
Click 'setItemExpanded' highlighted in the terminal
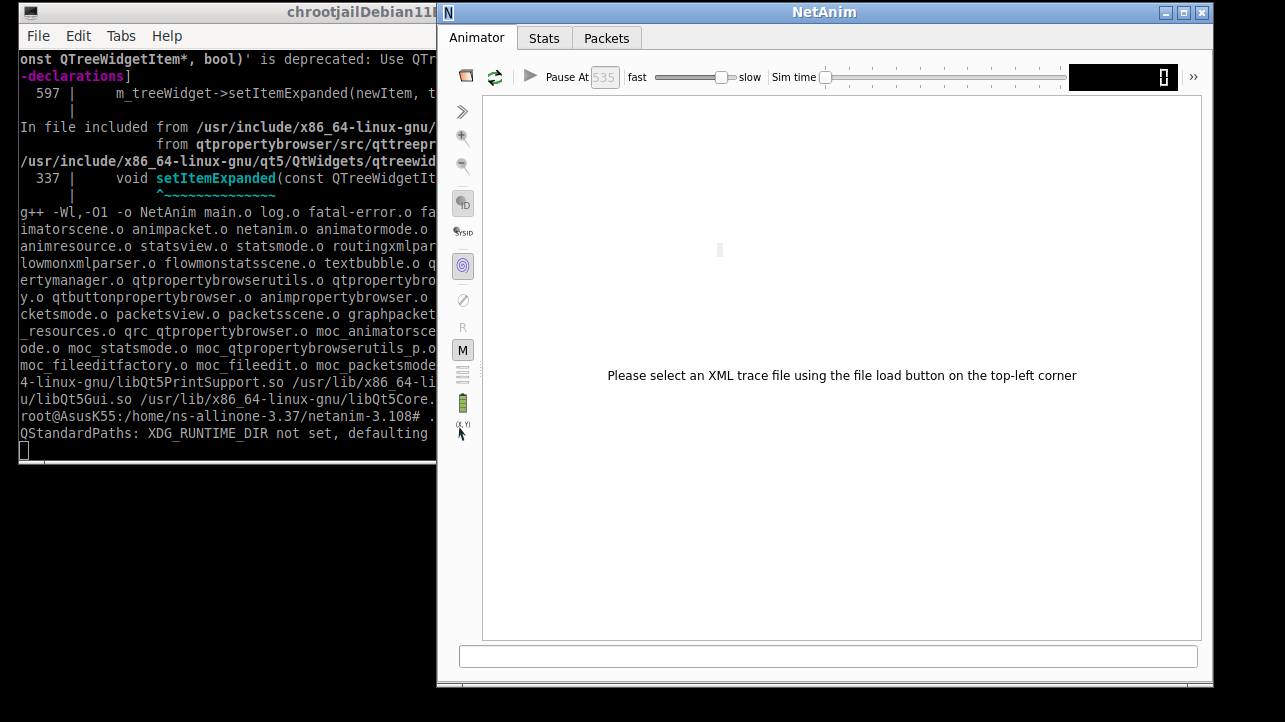[216, 178]
